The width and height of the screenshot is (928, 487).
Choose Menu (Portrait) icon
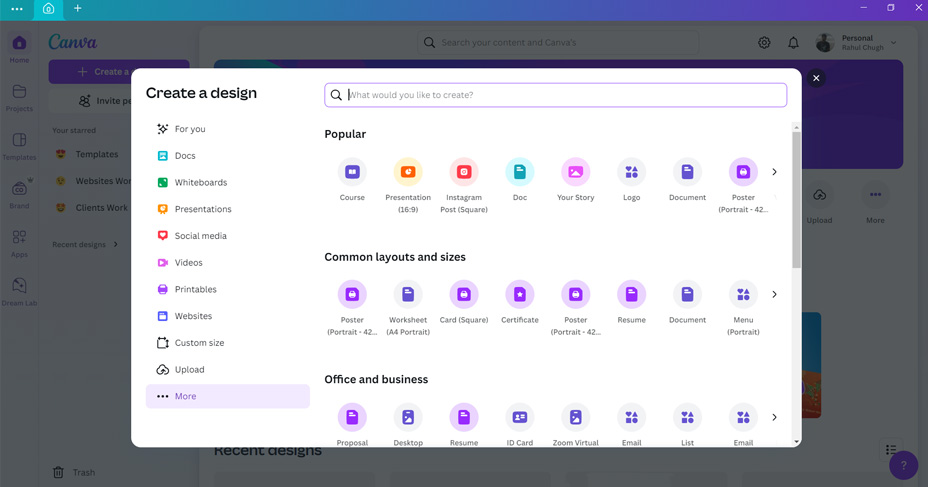[x=743, y=294]
